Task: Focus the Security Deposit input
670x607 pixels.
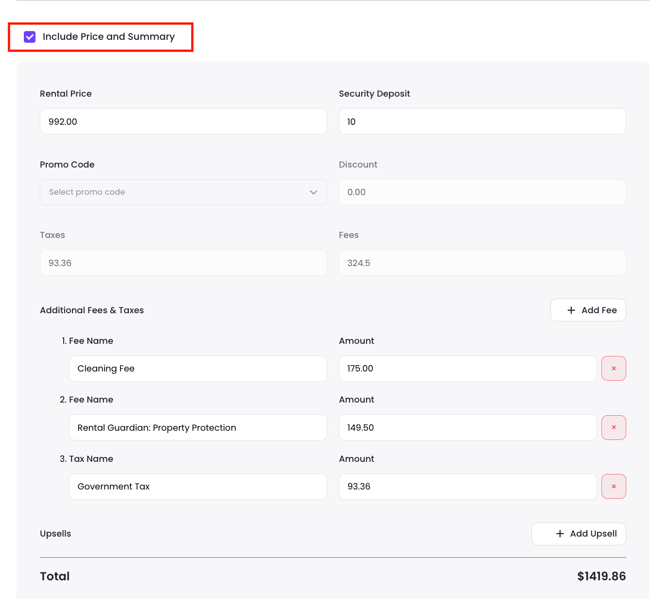Action: pos(482,122)
